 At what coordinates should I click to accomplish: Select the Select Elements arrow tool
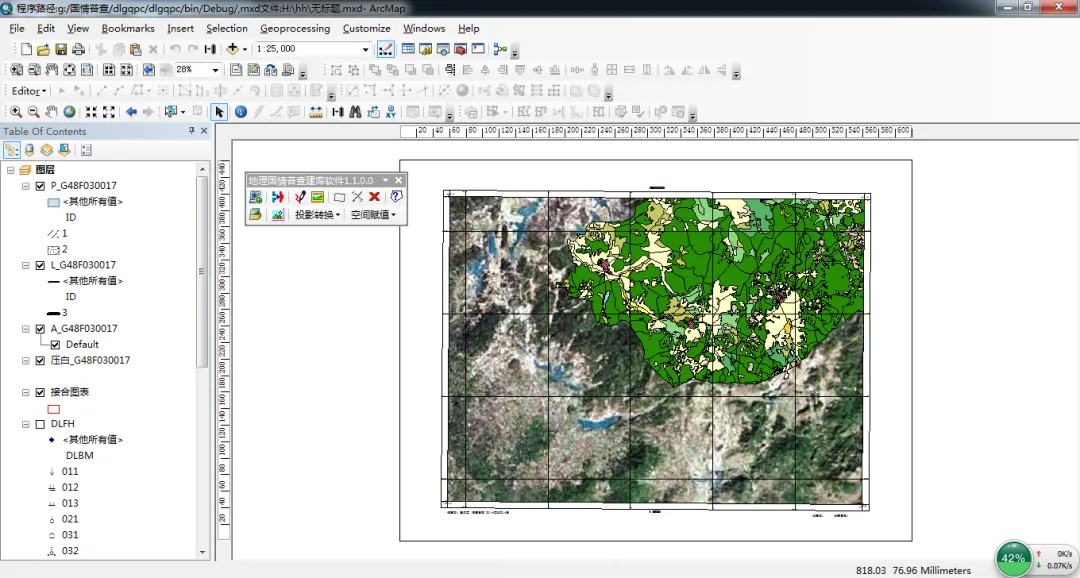219,112
